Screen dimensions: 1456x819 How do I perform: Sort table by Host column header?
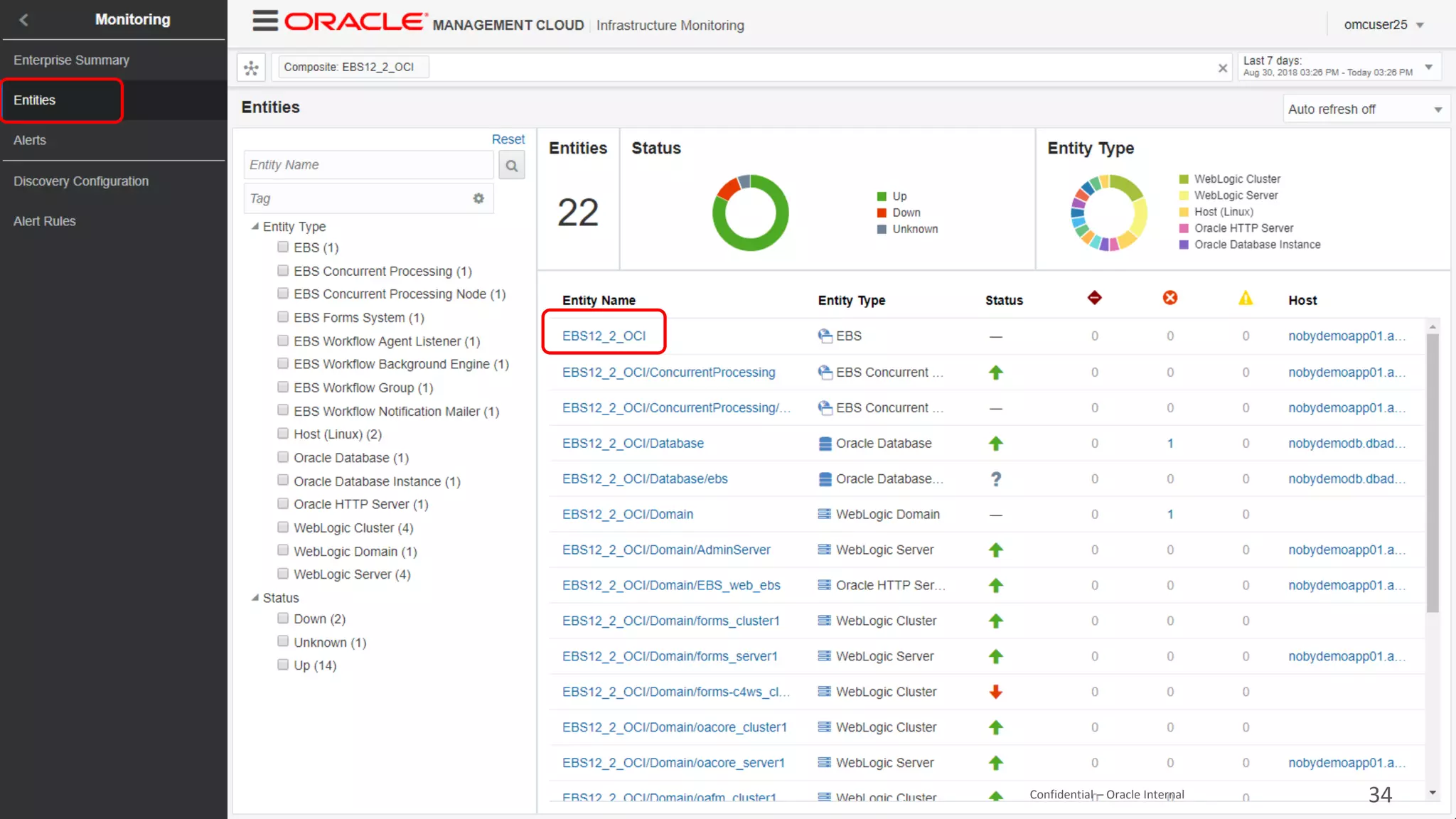(1302, 300)
